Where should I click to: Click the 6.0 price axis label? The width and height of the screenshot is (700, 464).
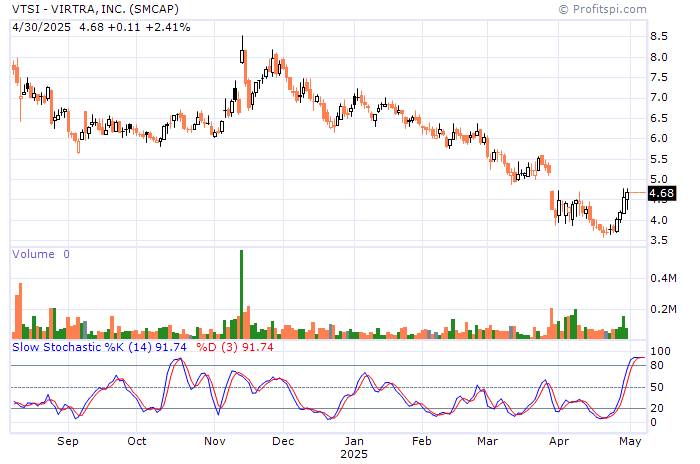point(658,138)
